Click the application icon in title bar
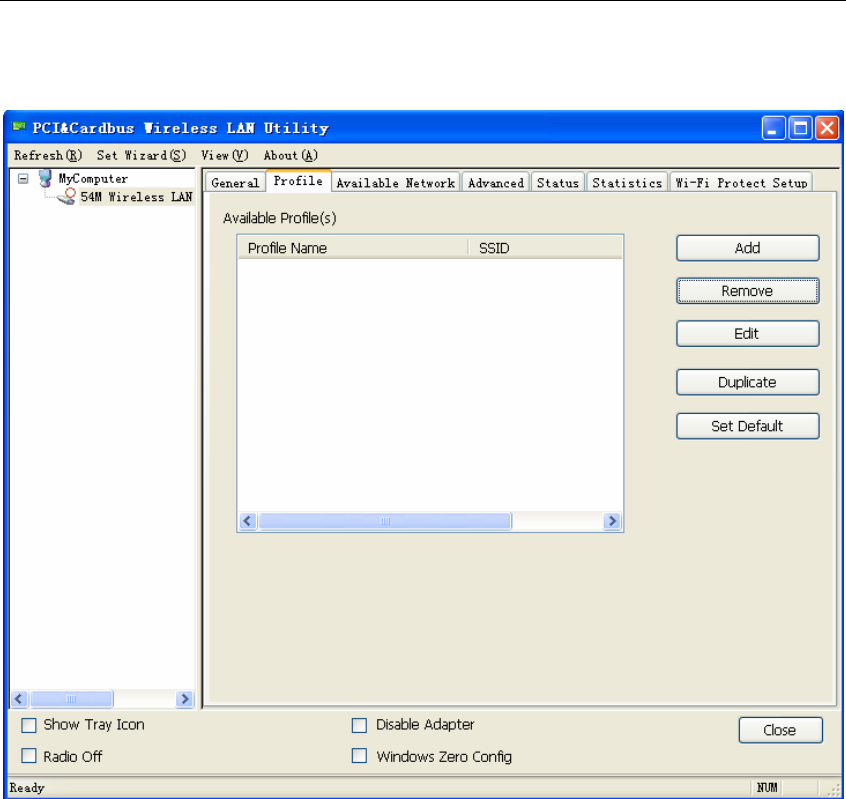The width and height of the screenshot is (846, 799). [x=18, y=128]
